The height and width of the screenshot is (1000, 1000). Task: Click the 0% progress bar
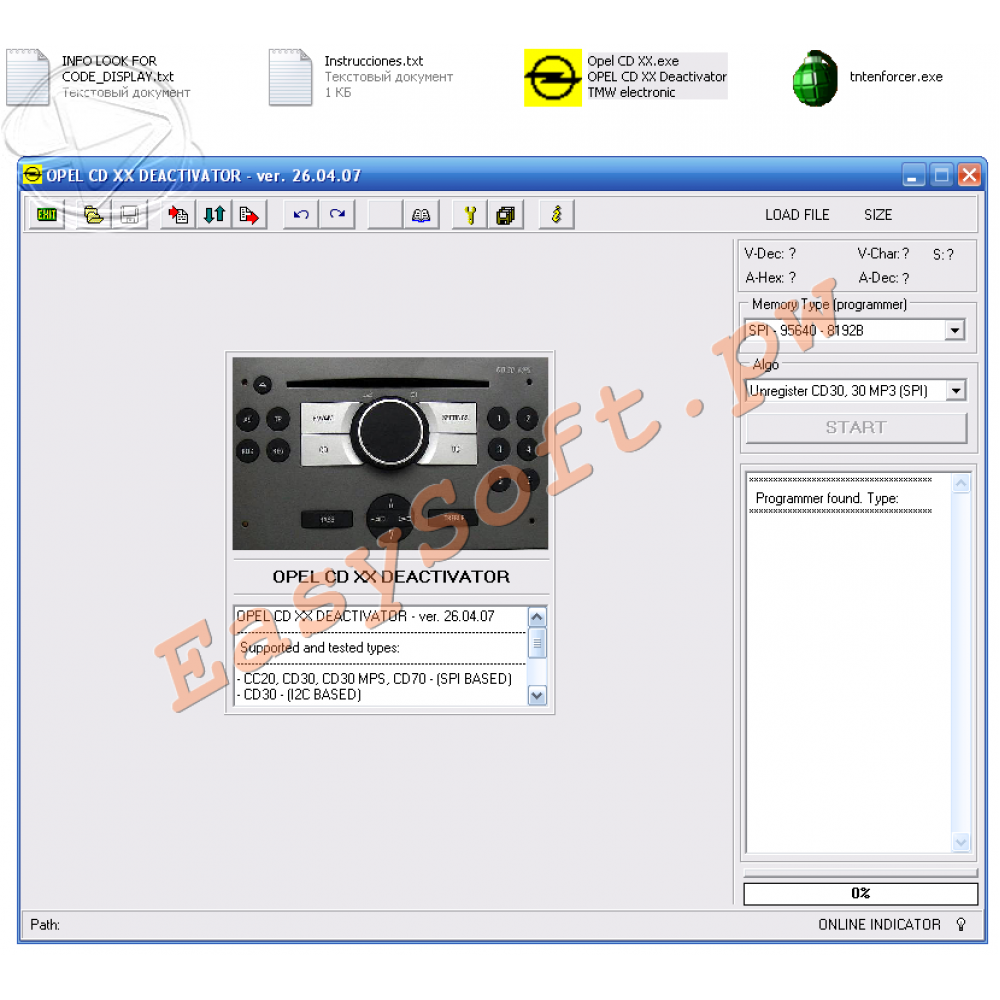[860, 893]
